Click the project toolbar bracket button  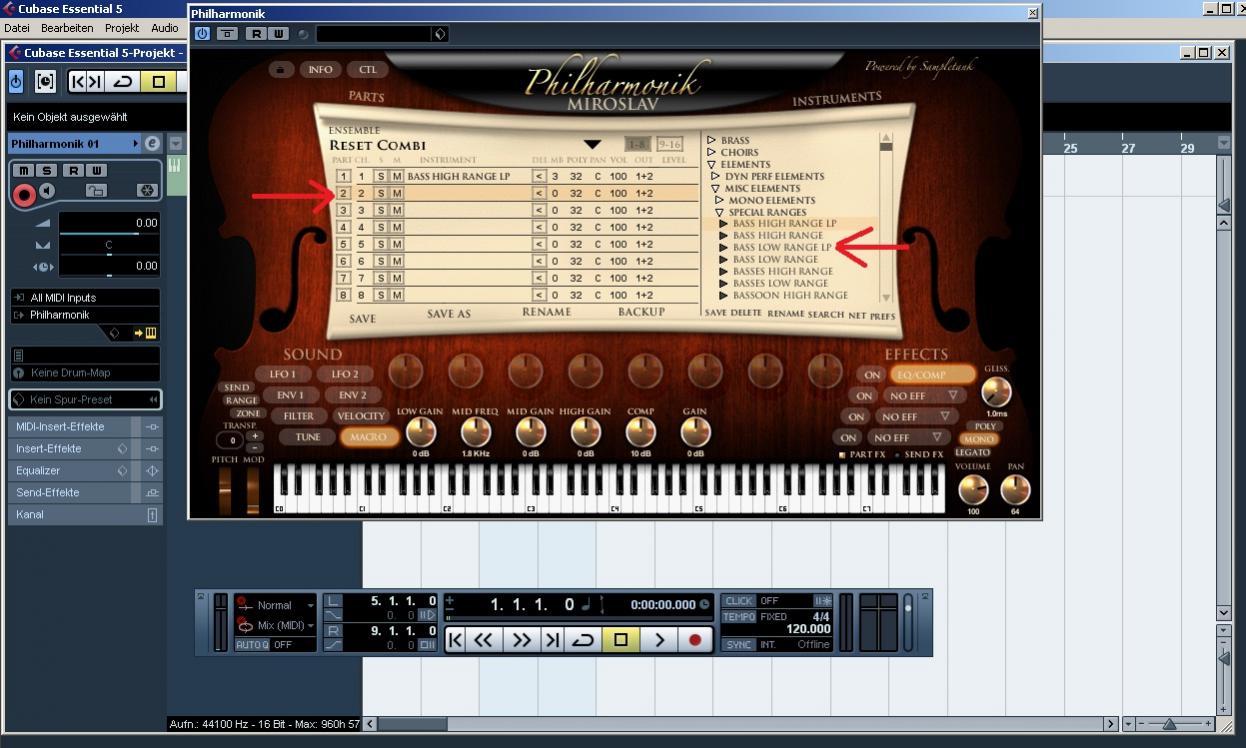click(x=45, y=82)
